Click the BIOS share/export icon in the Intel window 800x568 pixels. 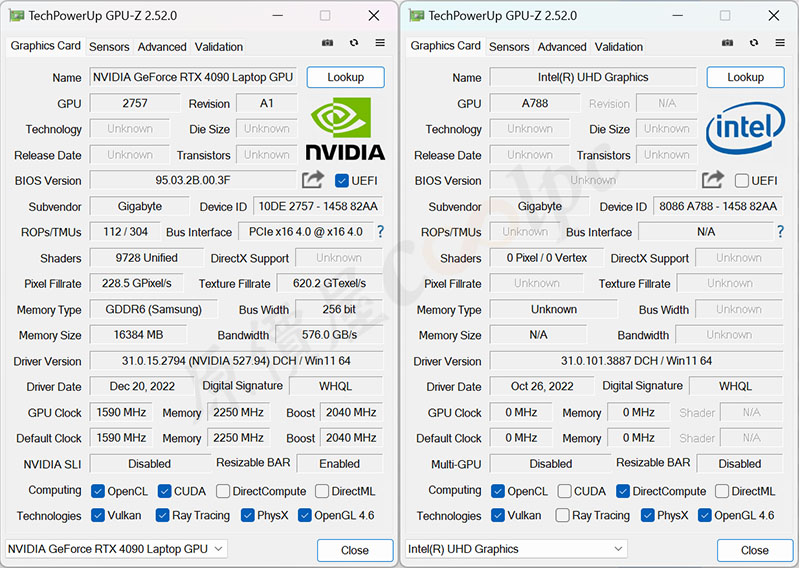pyautogui.click(x=713, y=180)
